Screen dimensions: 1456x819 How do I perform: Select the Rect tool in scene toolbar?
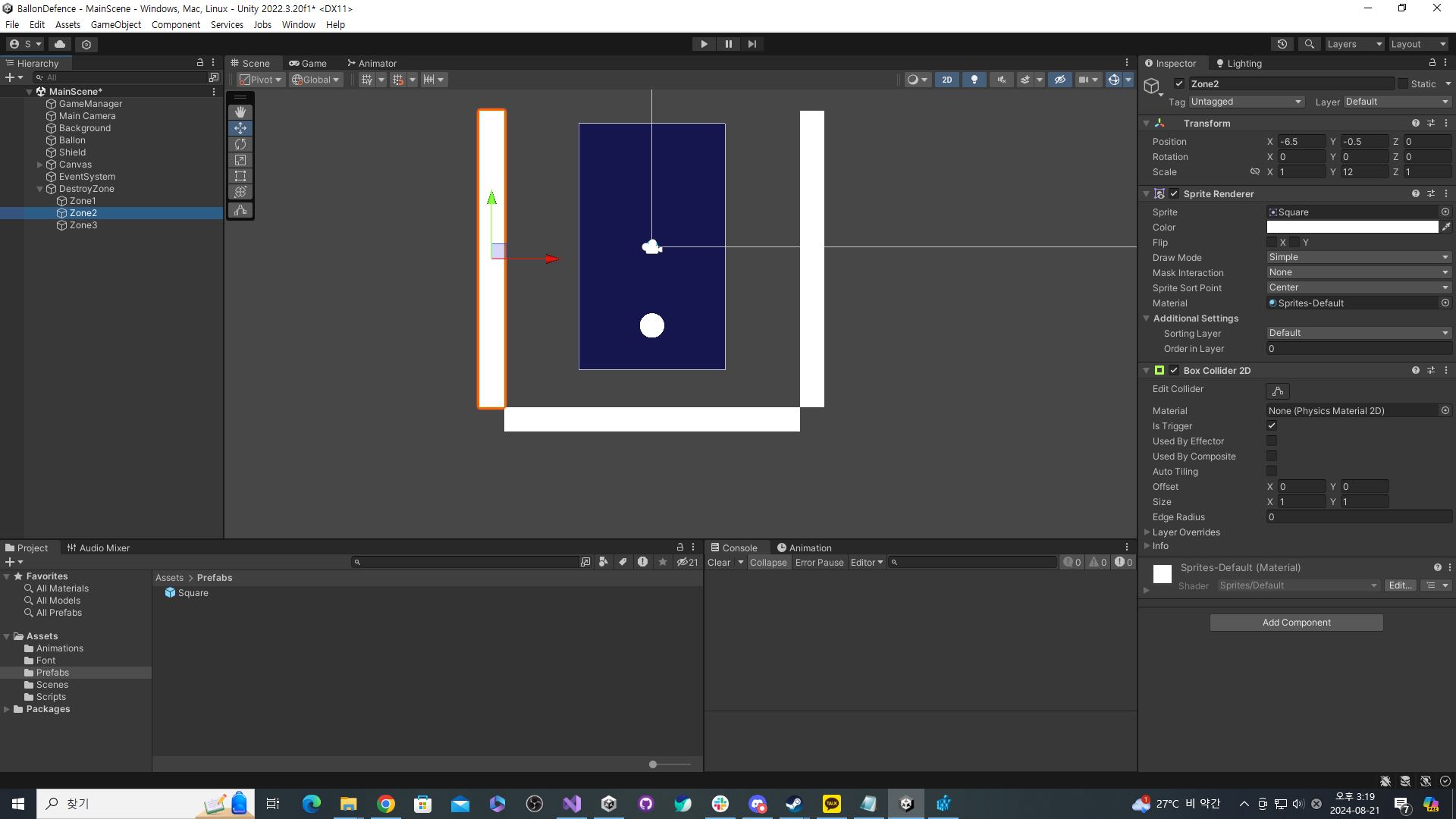240,176
